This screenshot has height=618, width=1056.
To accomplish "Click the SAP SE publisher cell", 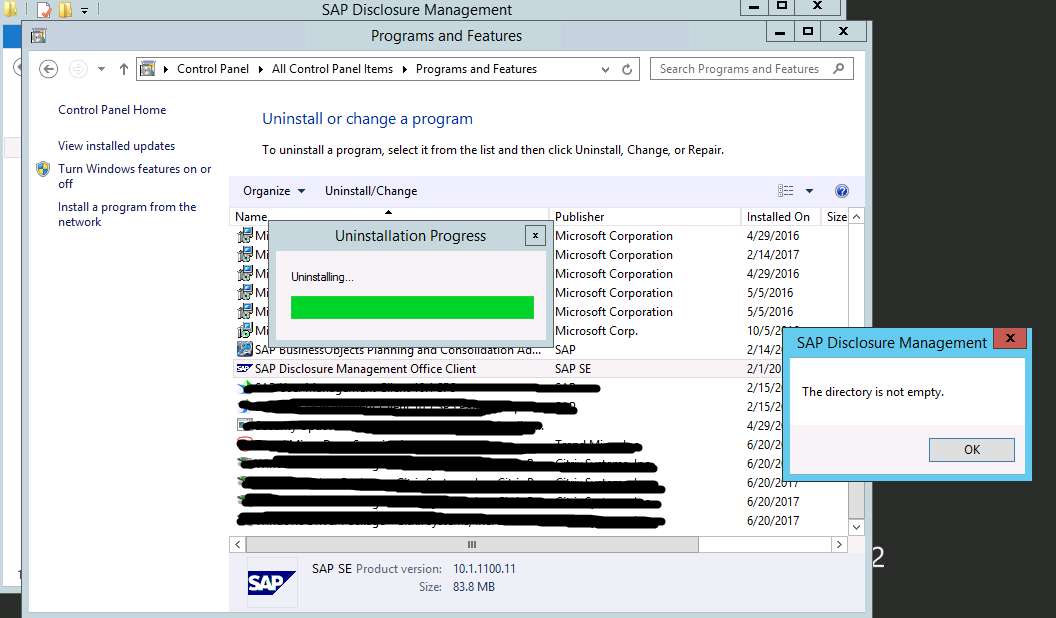I will pyautogui.click(x=573, y=369).
